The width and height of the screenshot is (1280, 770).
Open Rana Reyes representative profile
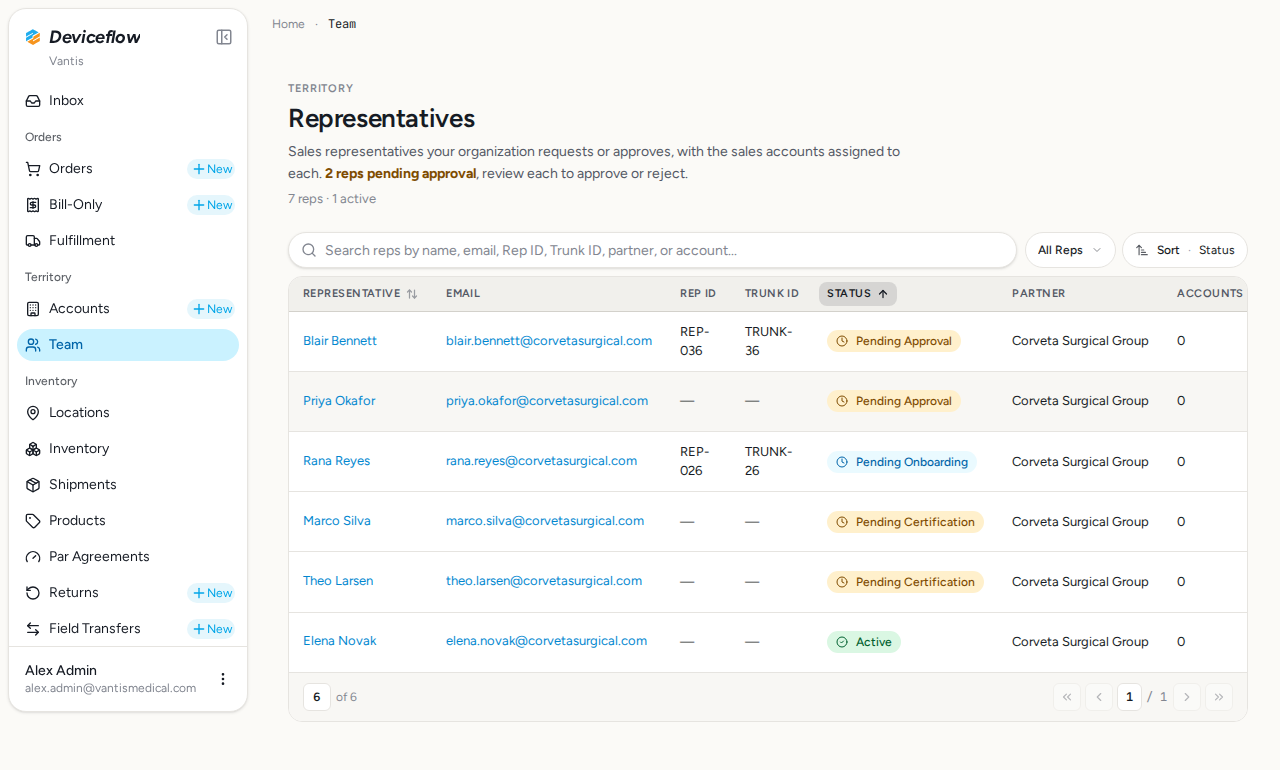click(x=336, y=461)
